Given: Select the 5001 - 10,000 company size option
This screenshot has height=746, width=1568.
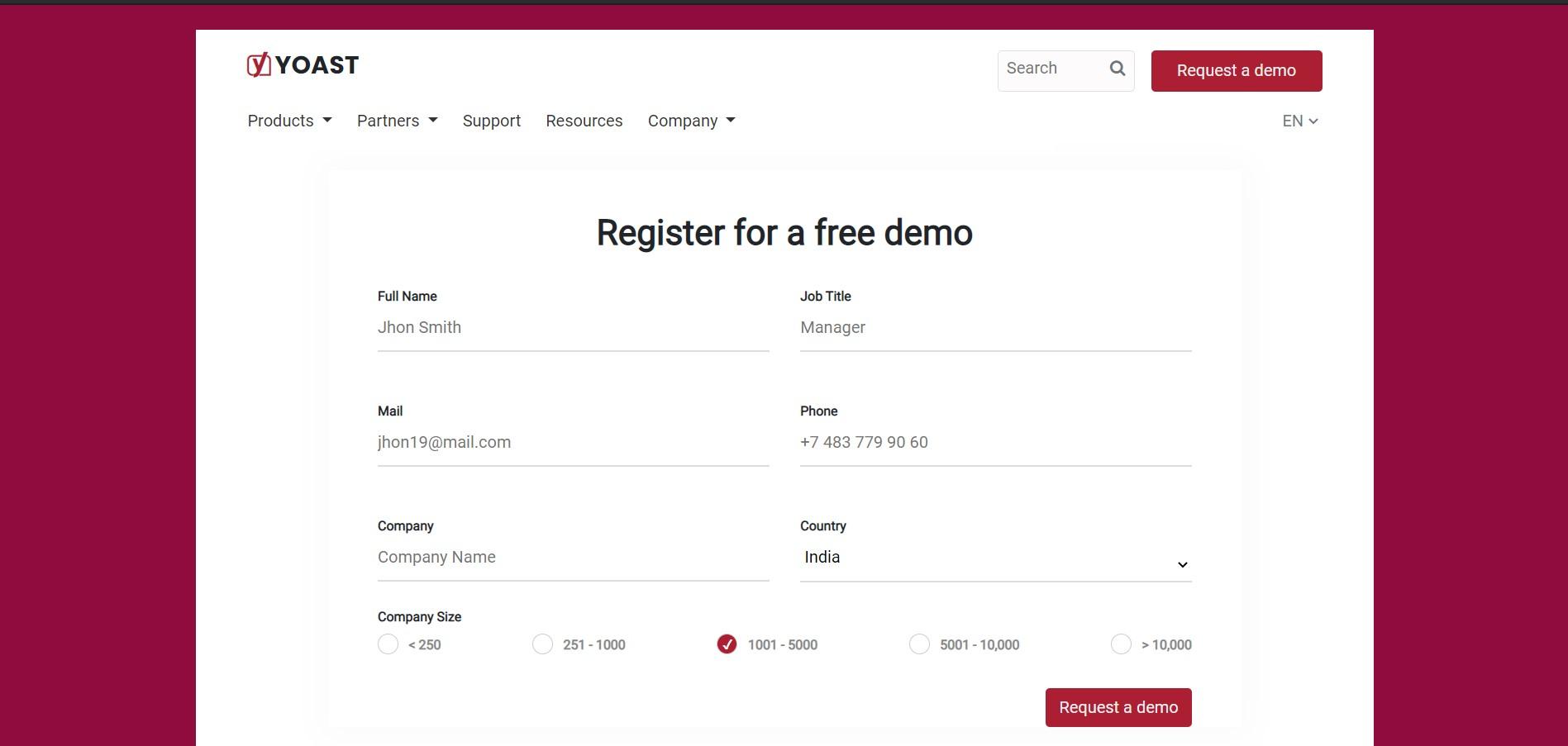Looking at the screenshot, I should (x=919, y=644).
